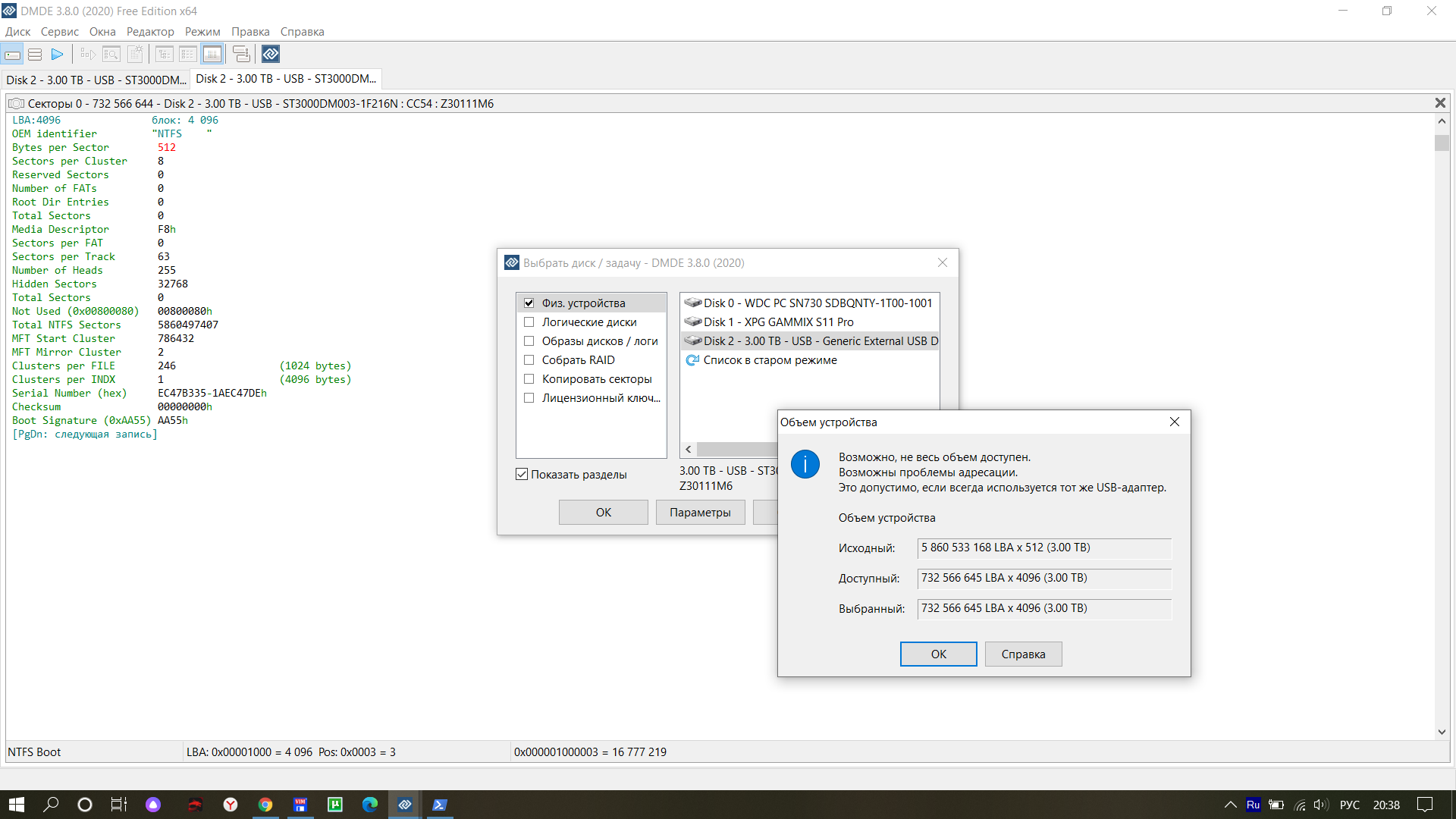Viewport: 1456px width, 819px height.
Task: Toggle the Показать разделы checkbox
Action: coord(522,475)
